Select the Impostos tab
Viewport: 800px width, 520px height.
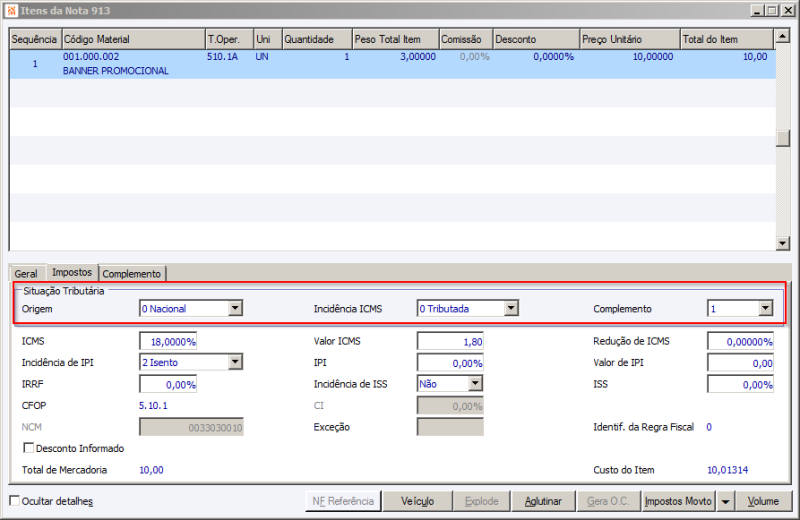72,272
